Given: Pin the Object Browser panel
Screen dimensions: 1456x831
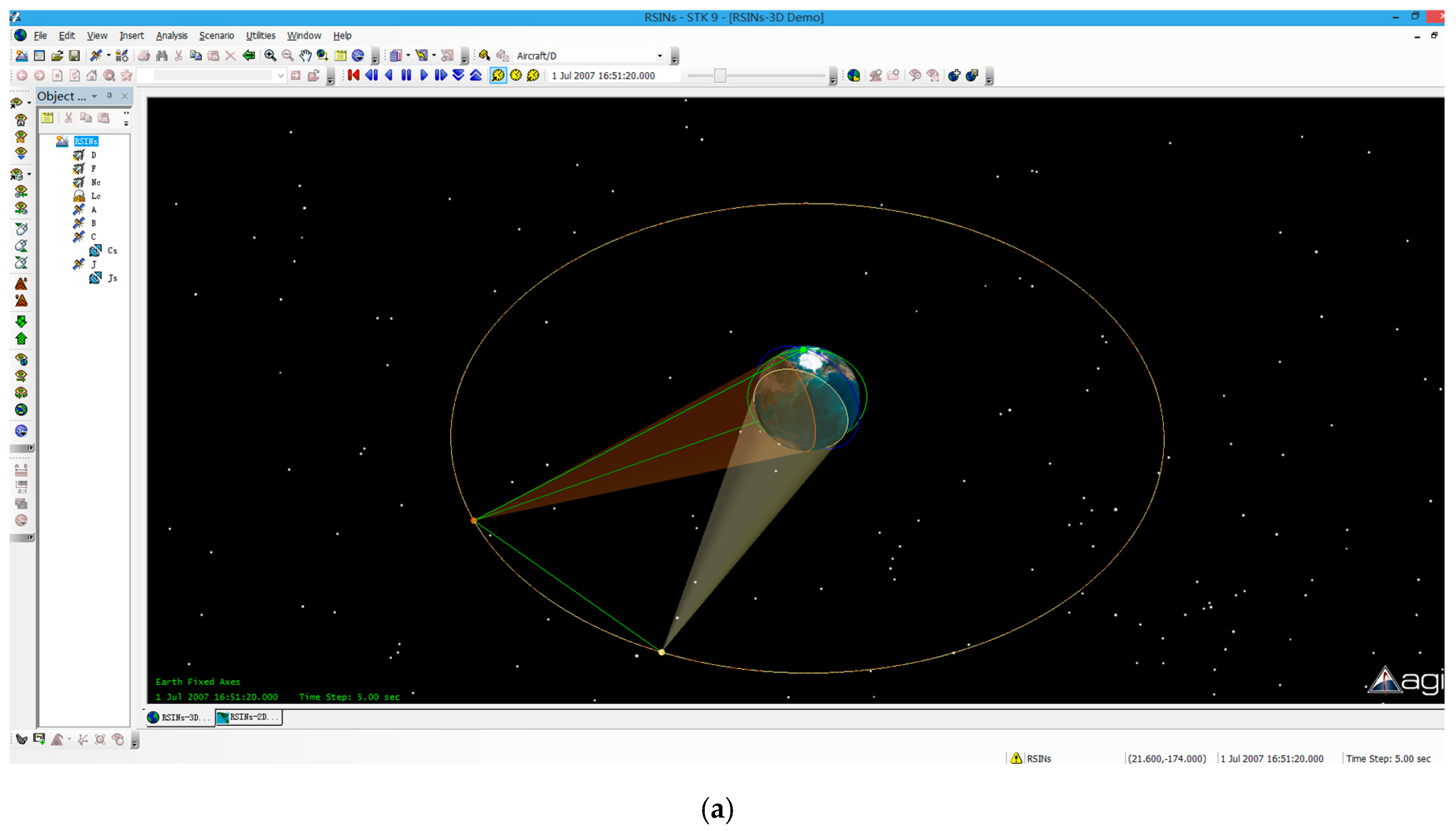Looking at the screenshot, I should coord(110,96).
